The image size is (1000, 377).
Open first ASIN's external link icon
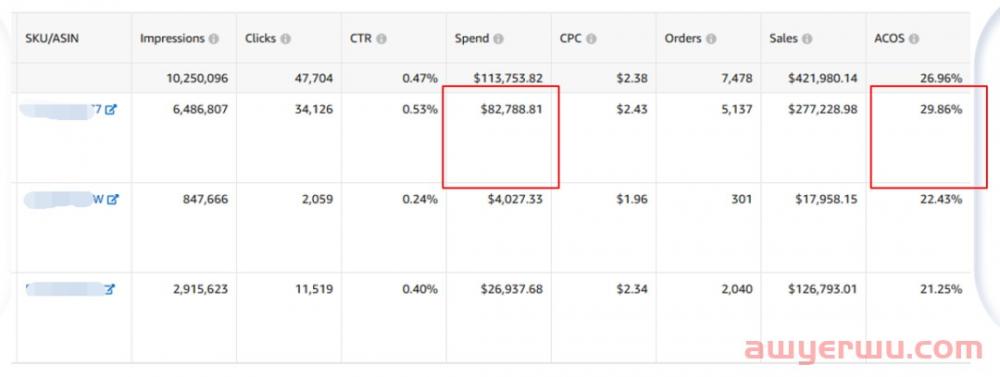pyautogui.click(x=112, y=110)
